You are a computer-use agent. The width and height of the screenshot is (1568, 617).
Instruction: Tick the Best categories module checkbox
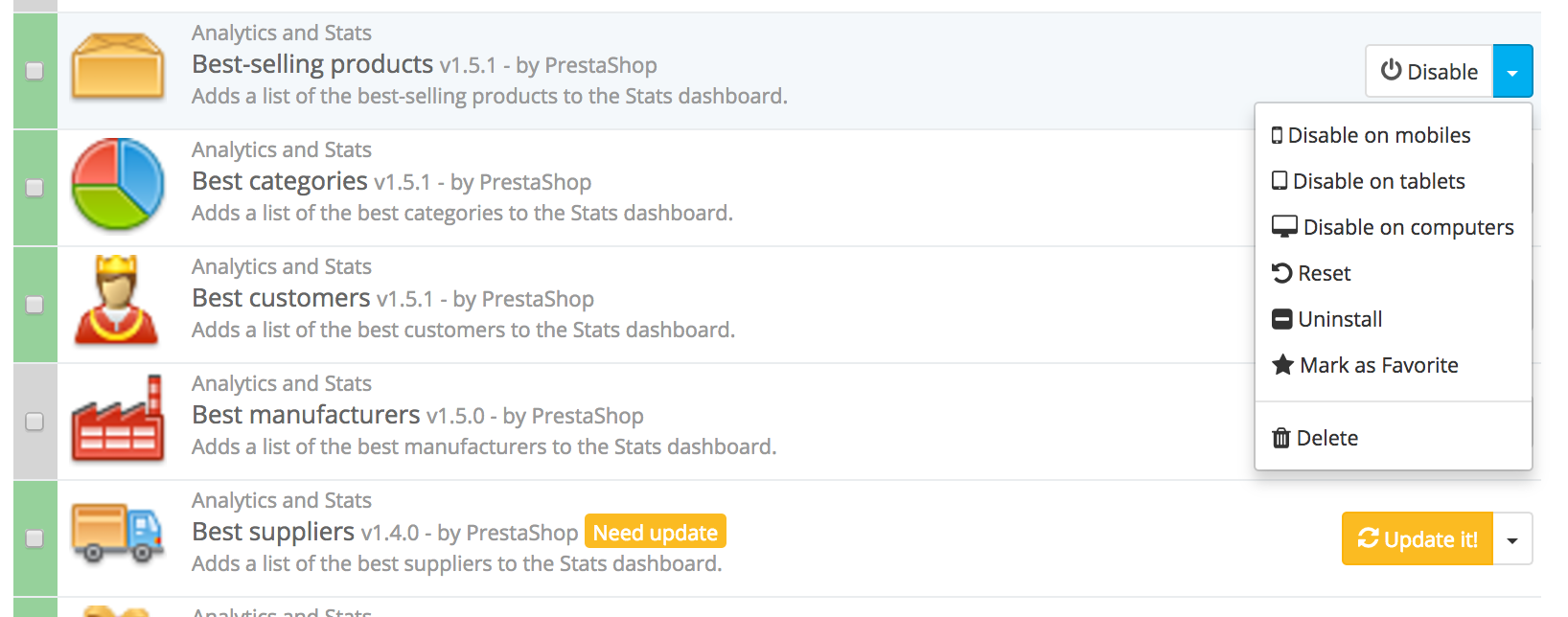[x=35, y=188]
